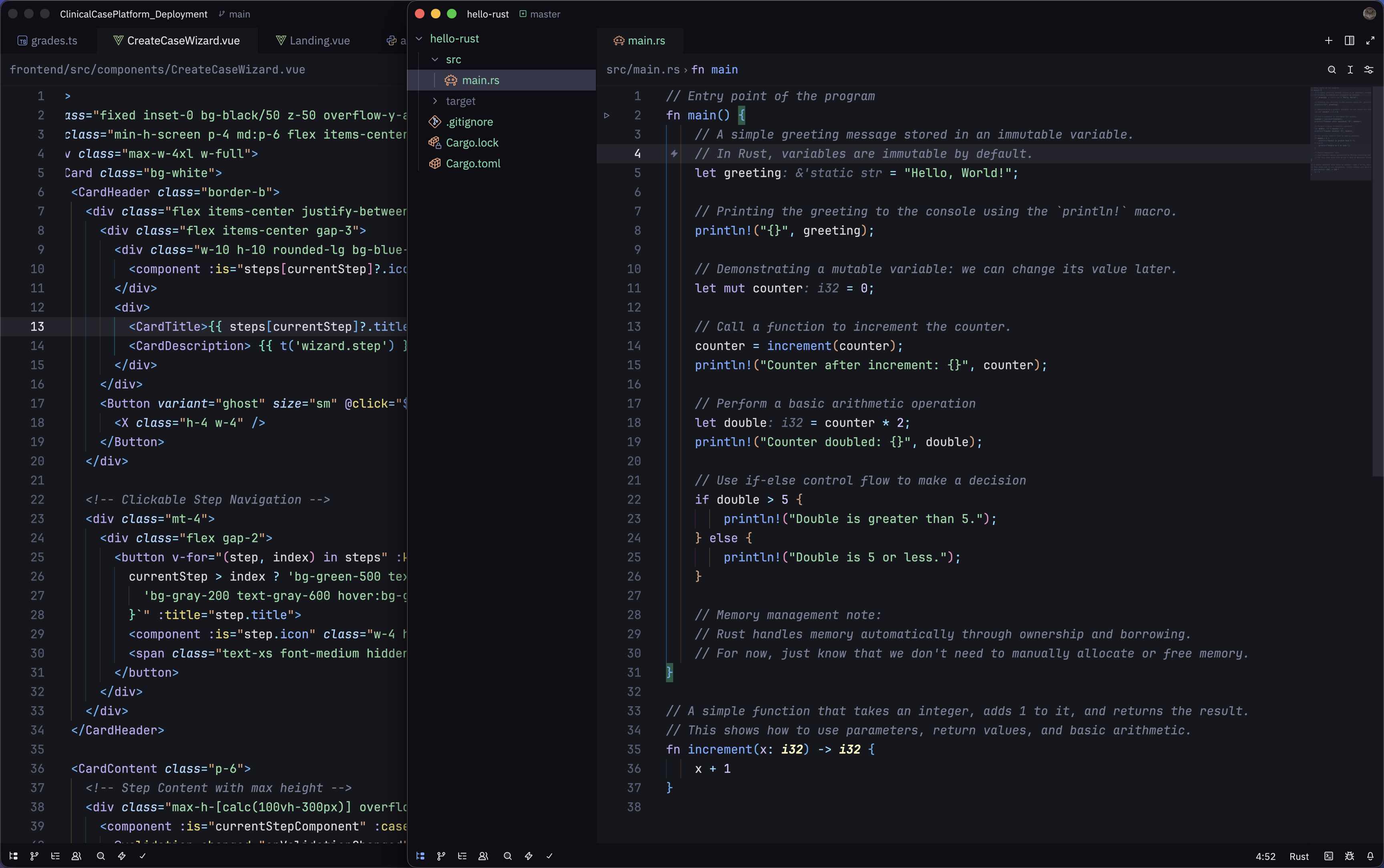Open main branch picker in ClinicalCasePlatform
1384x868 pixels.
(x=234, y=14)
